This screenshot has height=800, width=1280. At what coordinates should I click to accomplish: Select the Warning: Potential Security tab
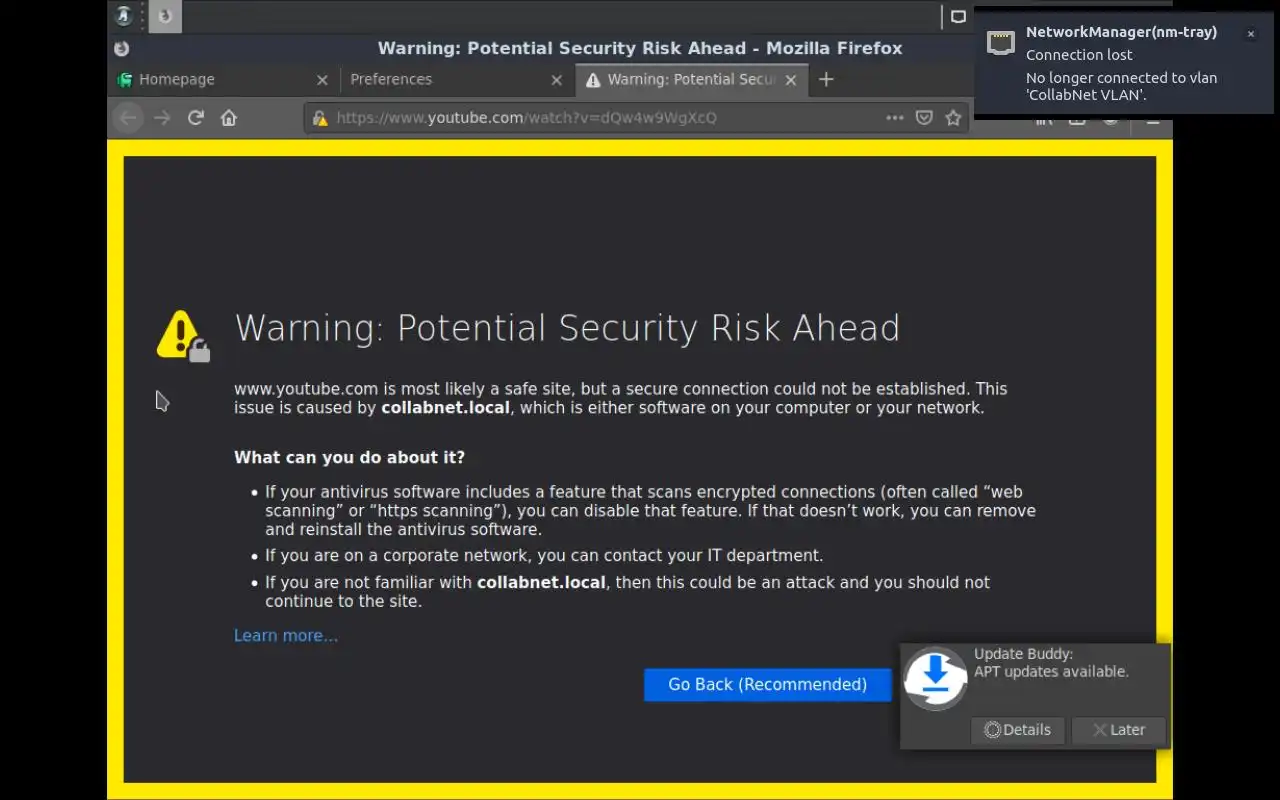pos(692,80)
